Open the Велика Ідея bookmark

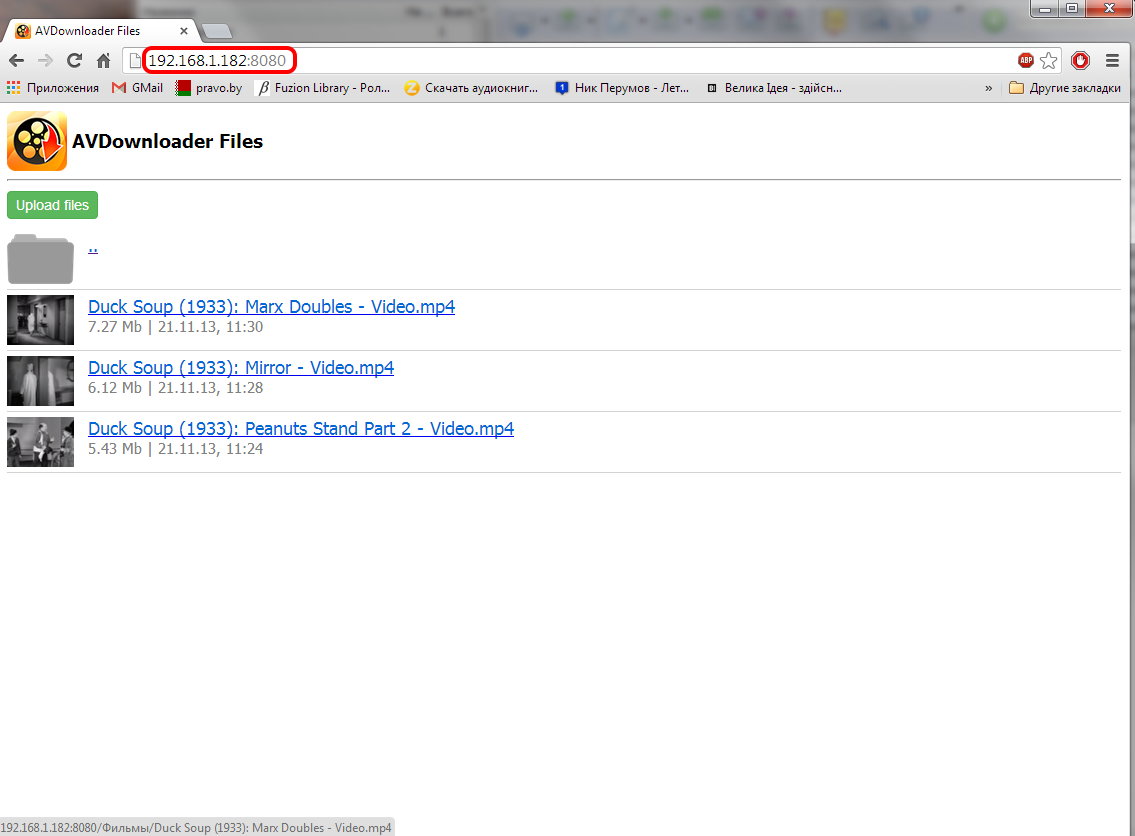pyautogui.click(x=774, y=88)
